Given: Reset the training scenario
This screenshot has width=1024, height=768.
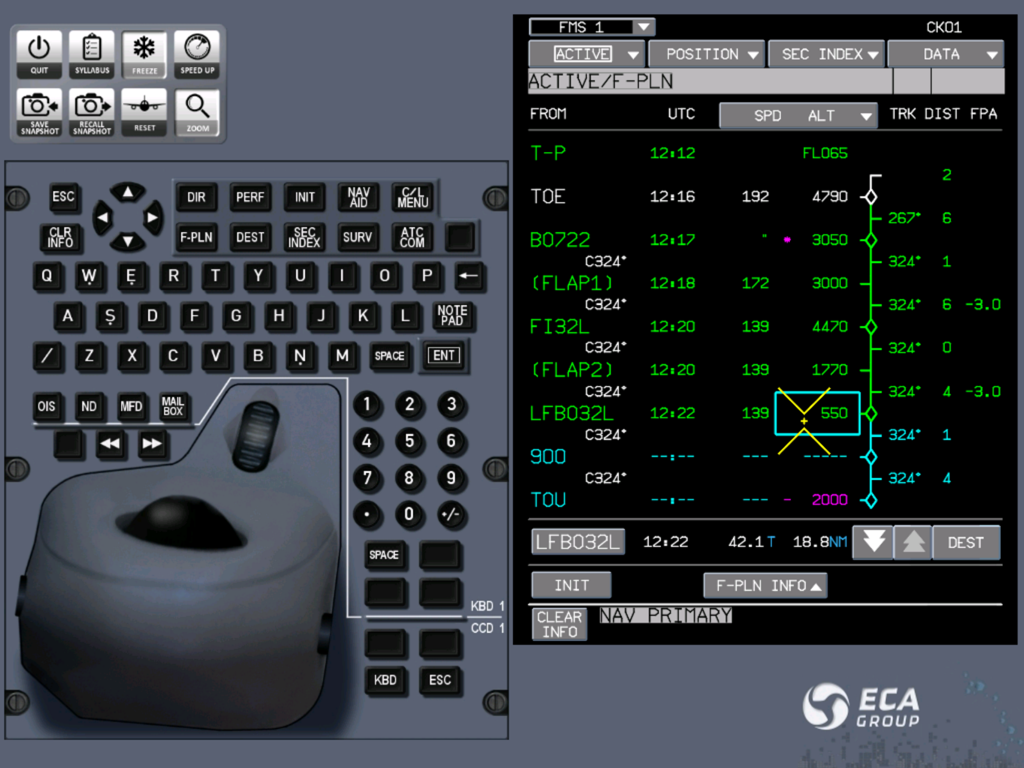Looking at the screenshot, I should (x=144, y=111).
